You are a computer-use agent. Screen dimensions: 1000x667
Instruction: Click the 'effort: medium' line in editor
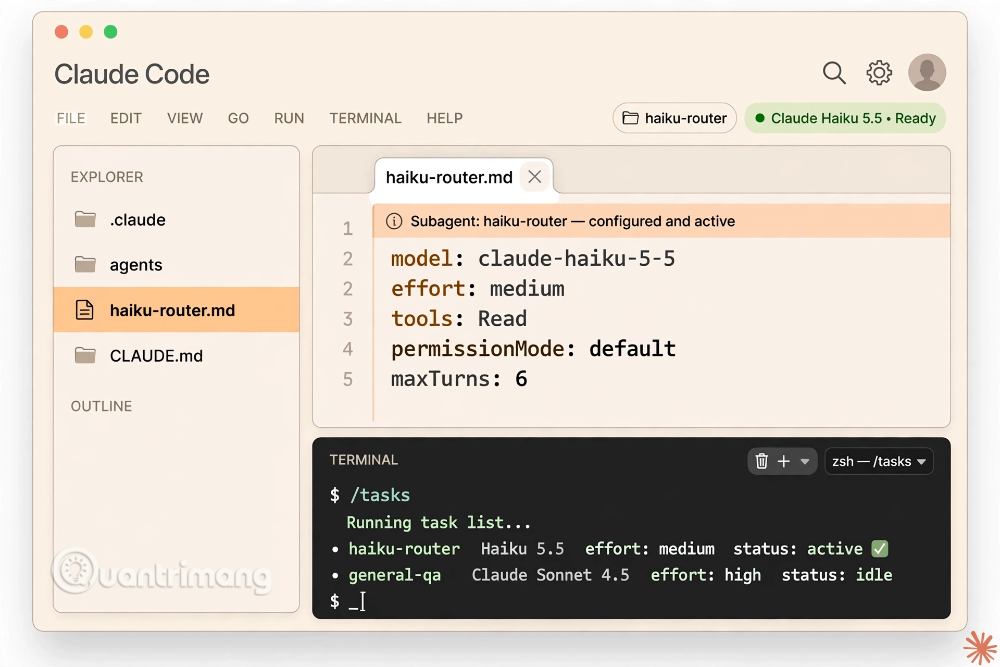point(478,288)
